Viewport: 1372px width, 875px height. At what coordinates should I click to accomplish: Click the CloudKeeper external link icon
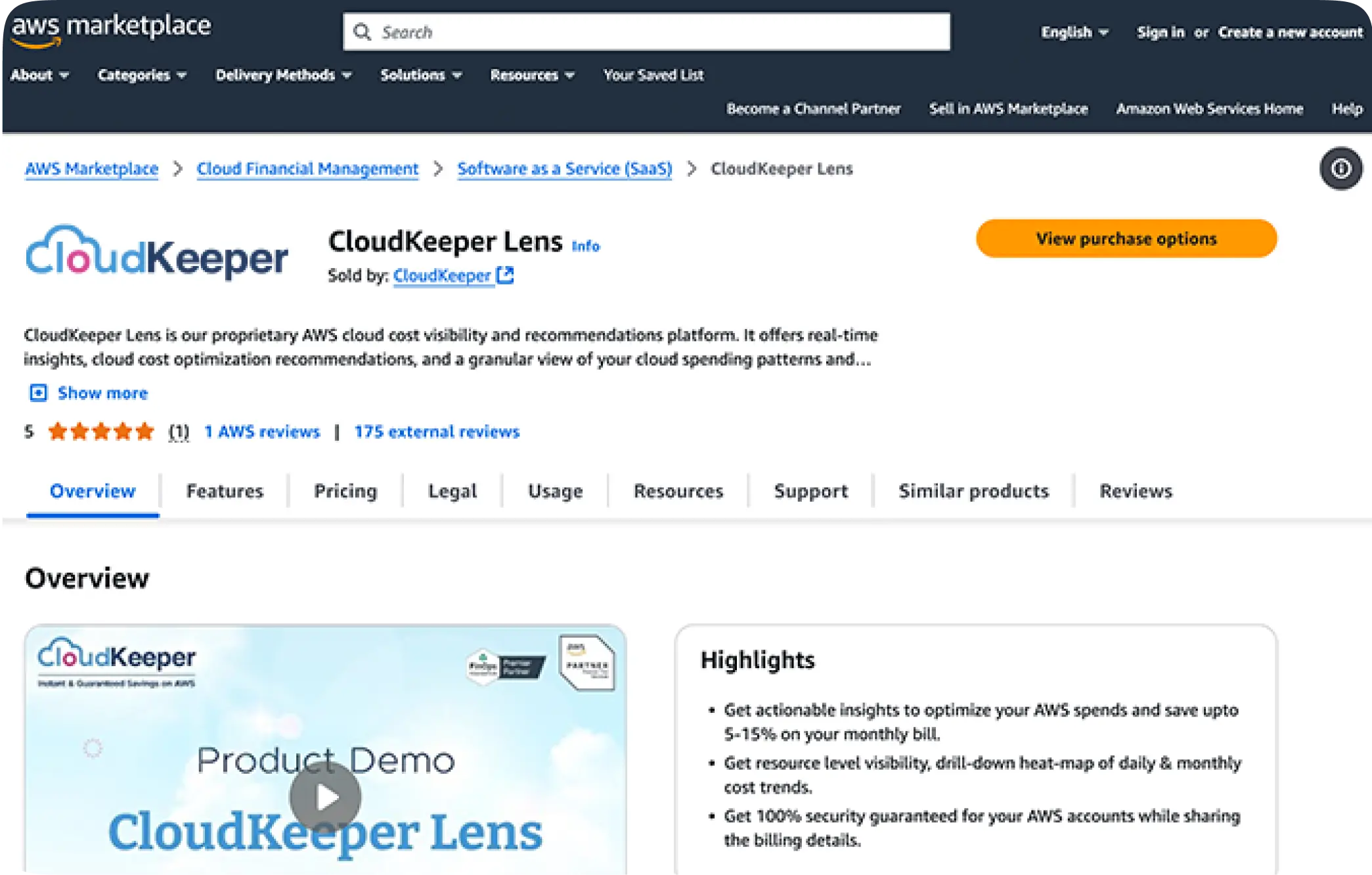pyautogui.click(x=505, y=275)
